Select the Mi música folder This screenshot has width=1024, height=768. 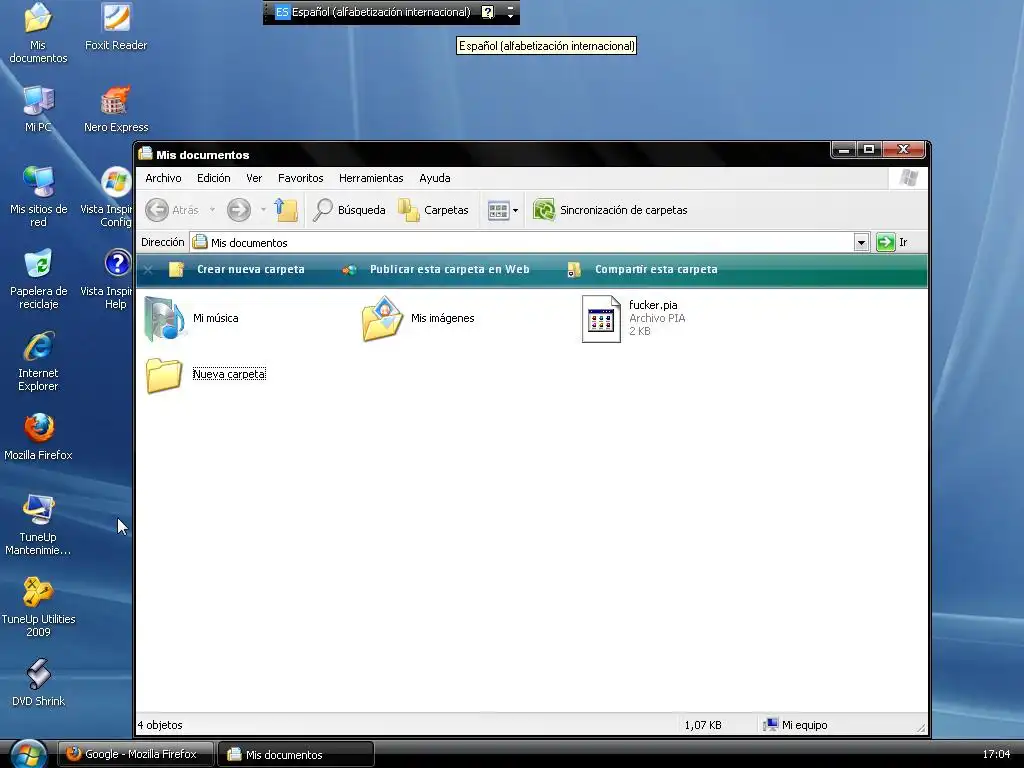191,318
